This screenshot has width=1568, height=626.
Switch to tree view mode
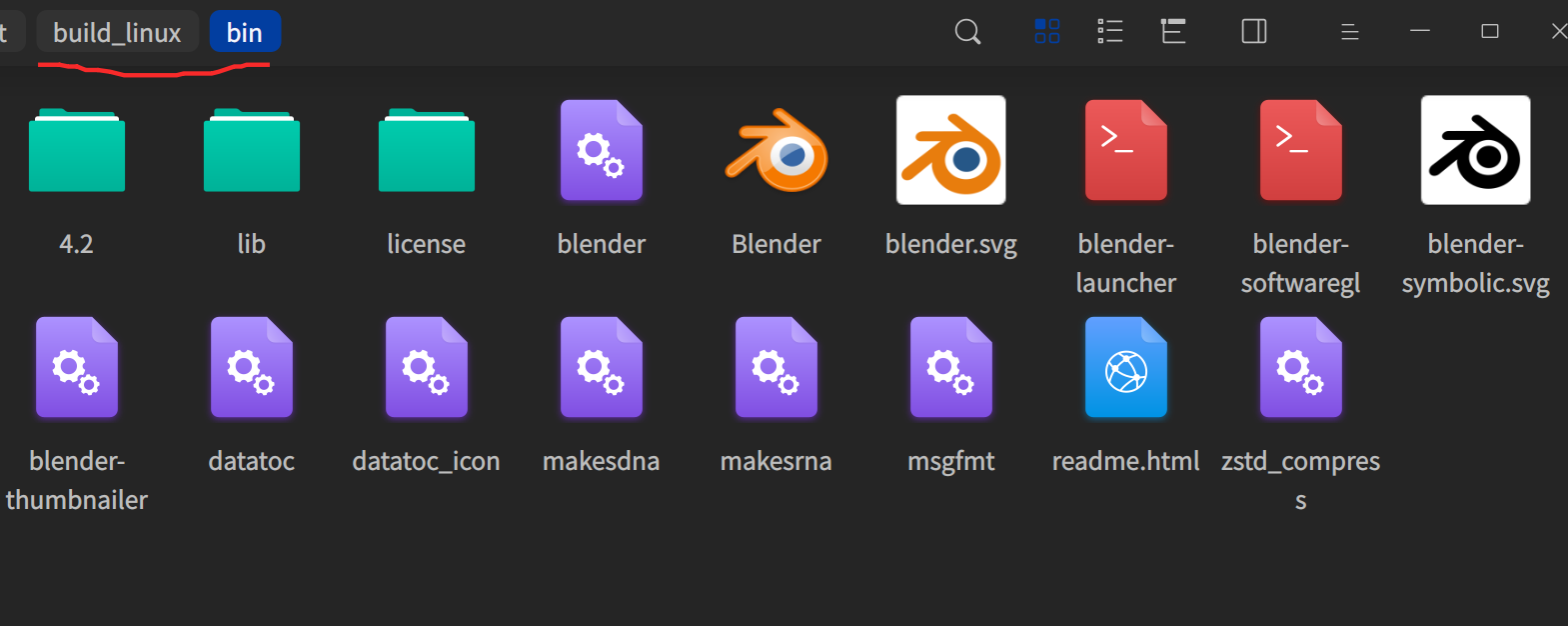tap(1173, 32)
